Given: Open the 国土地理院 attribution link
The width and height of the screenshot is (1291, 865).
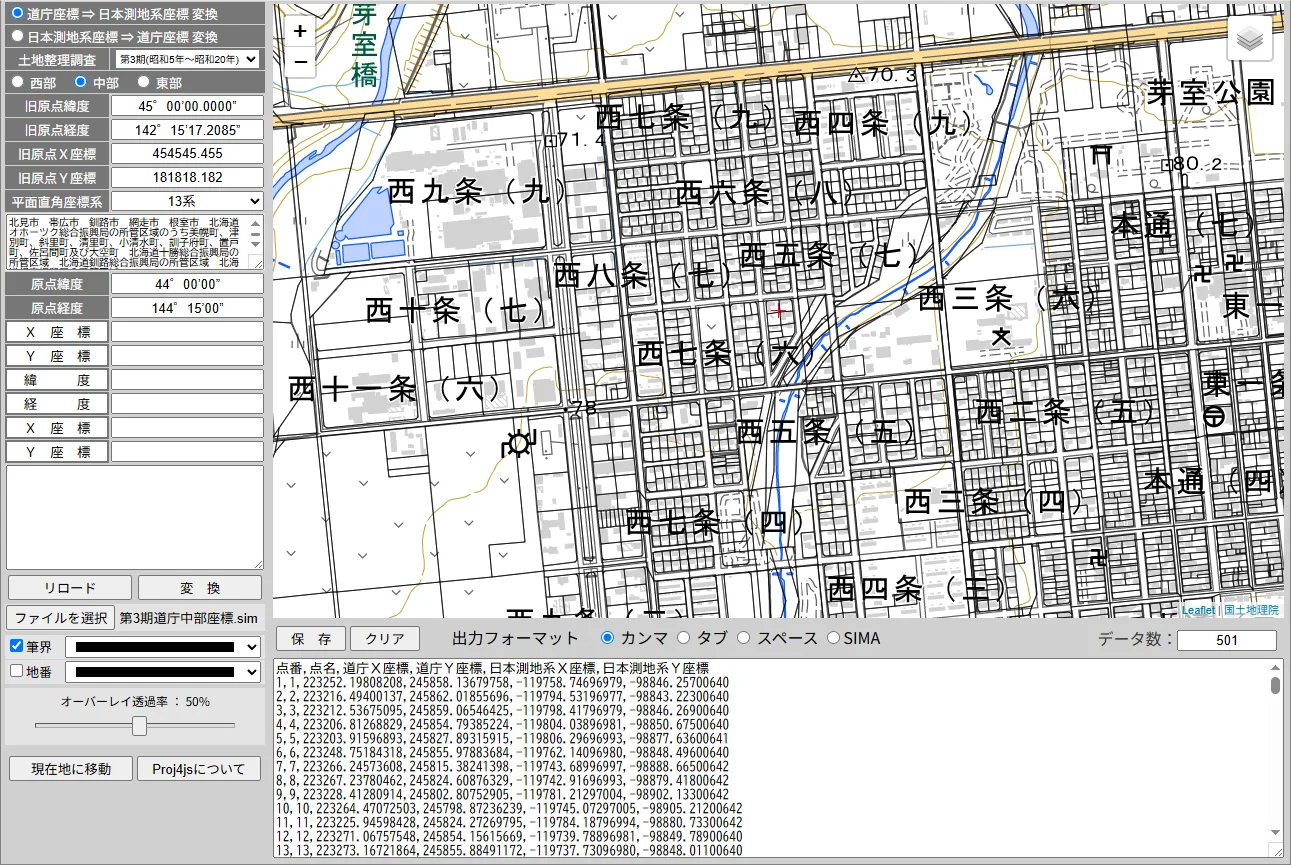Looking at the screenshot, I should tap(1251, 610).
